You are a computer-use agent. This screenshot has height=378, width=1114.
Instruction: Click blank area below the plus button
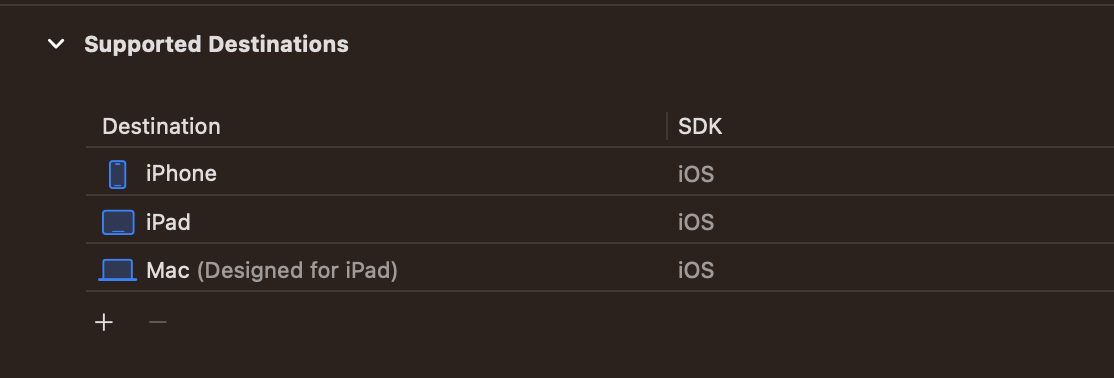coord(104,359)
